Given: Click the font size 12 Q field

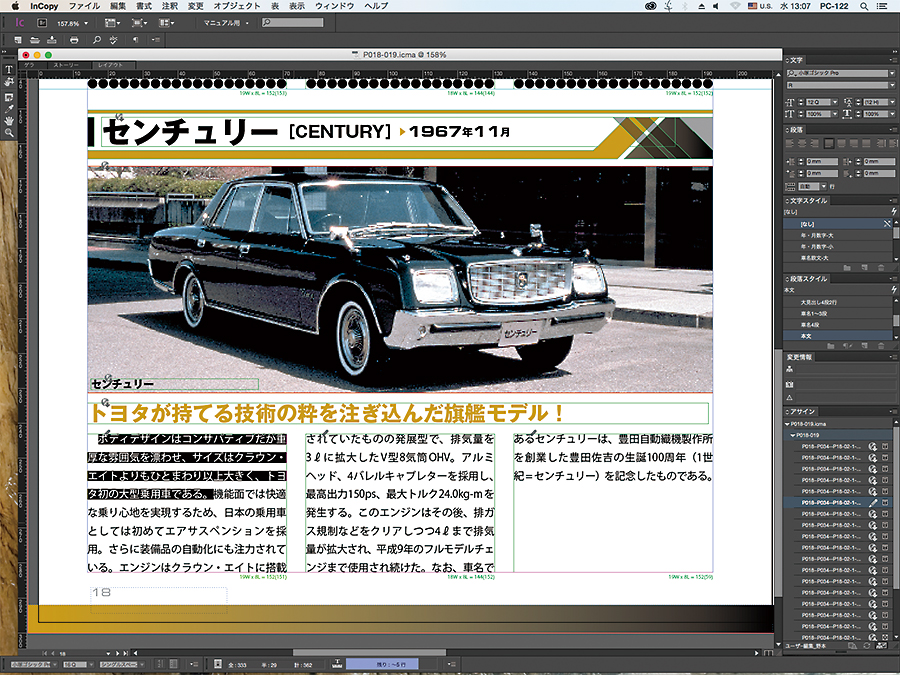Looking at the screenshot, I should pyautogui.click(x=817, y=102).
